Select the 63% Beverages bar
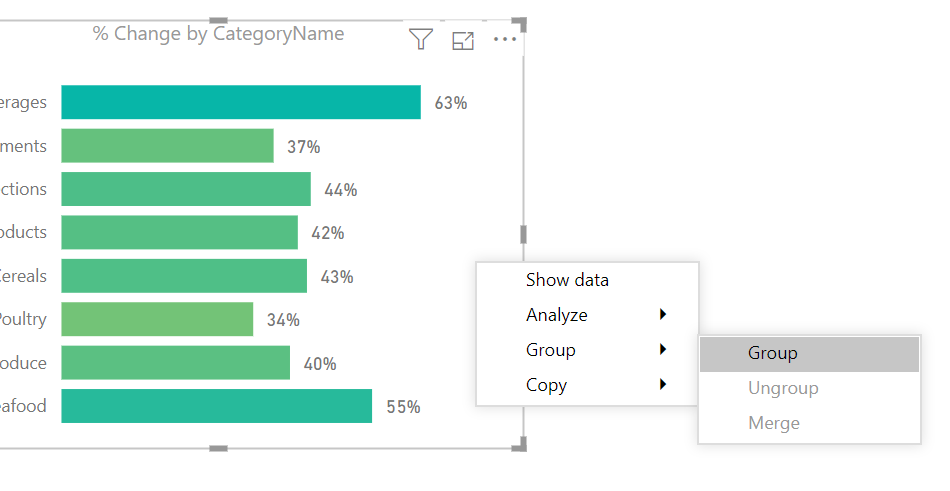 (241, 102)
